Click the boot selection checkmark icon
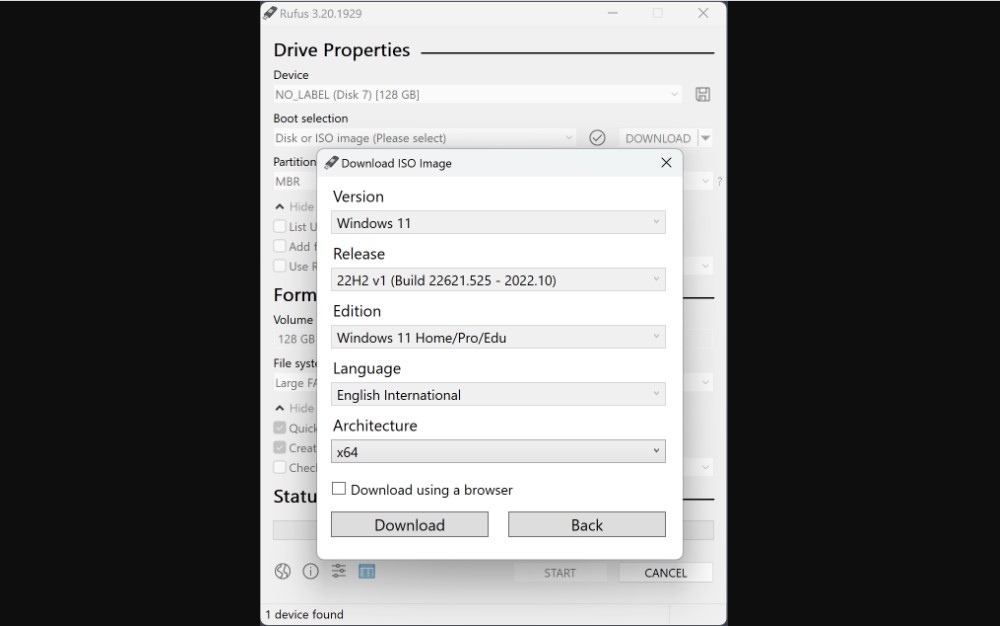 point(598,138)
